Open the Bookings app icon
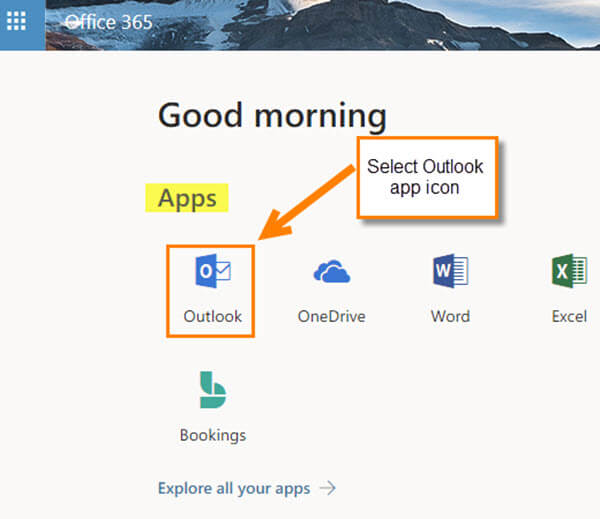 tap(213, 390)
